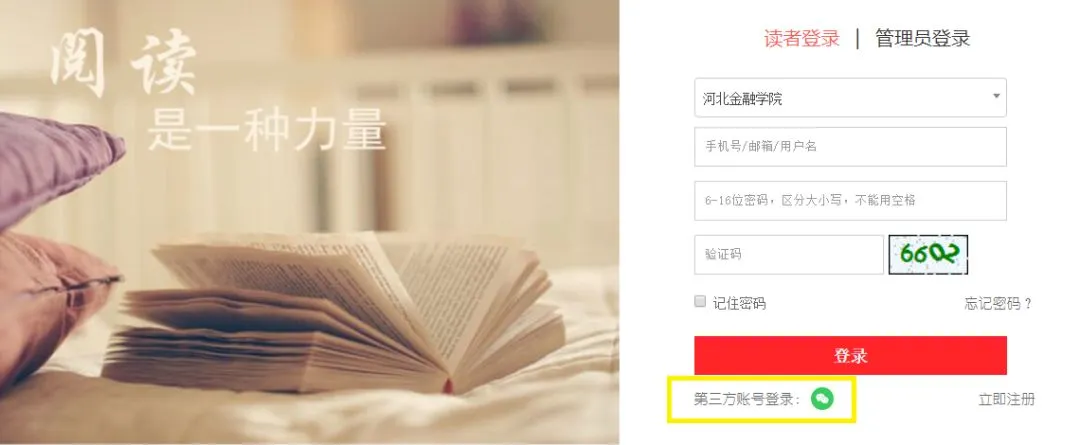Open the 河北金融学院 selection box
Viewport: 1080px width, 445px height.
850,98
